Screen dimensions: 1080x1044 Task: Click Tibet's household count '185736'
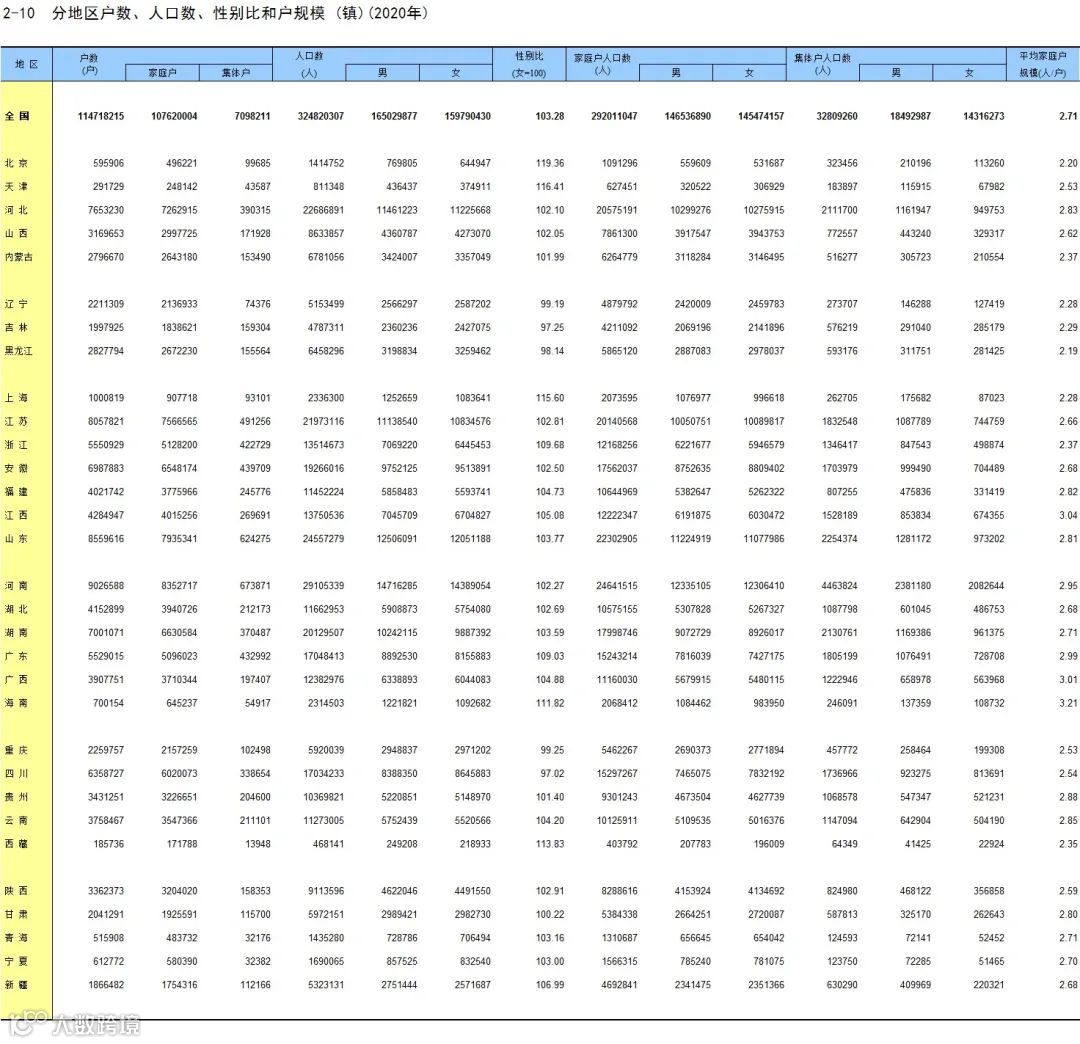(109, 844)
